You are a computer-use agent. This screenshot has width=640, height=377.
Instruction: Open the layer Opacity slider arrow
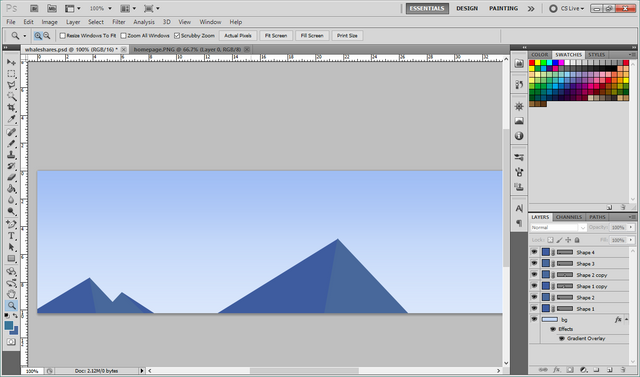click(631, 227)
